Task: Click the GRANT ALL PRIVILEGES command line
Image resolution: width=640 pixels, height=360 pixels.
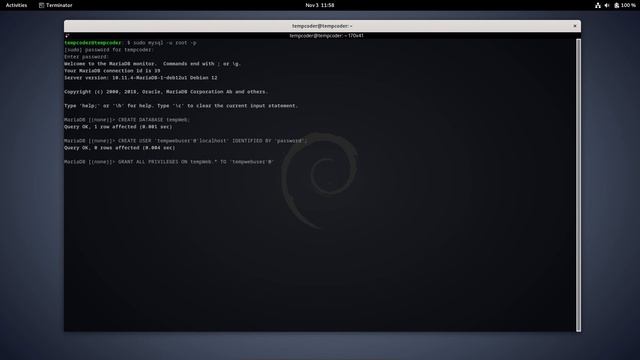Action: click(169, 162)
